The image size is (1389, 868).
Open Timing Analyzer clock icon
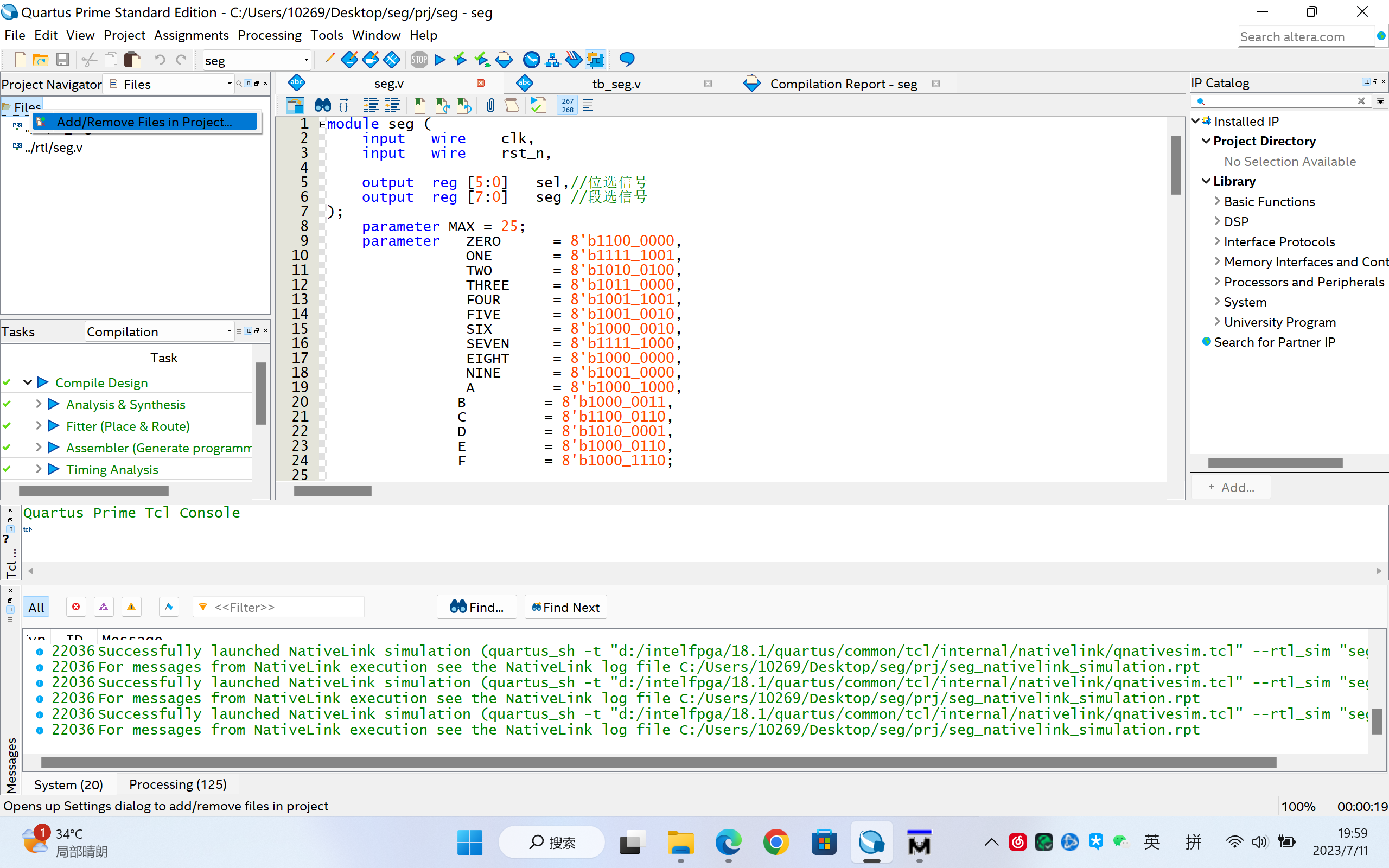(532, 60)
